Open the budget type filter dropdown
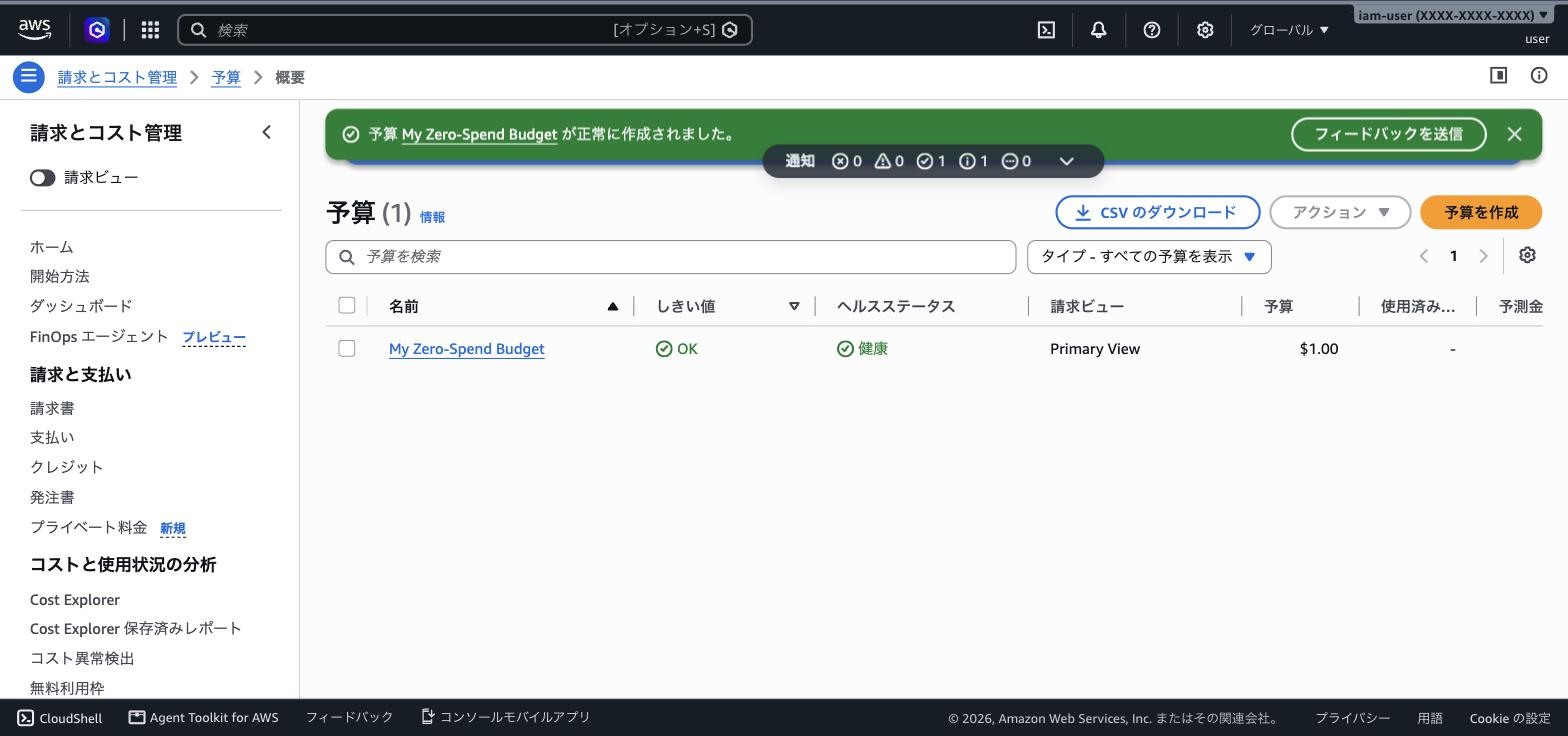 tap(1149, 257)
